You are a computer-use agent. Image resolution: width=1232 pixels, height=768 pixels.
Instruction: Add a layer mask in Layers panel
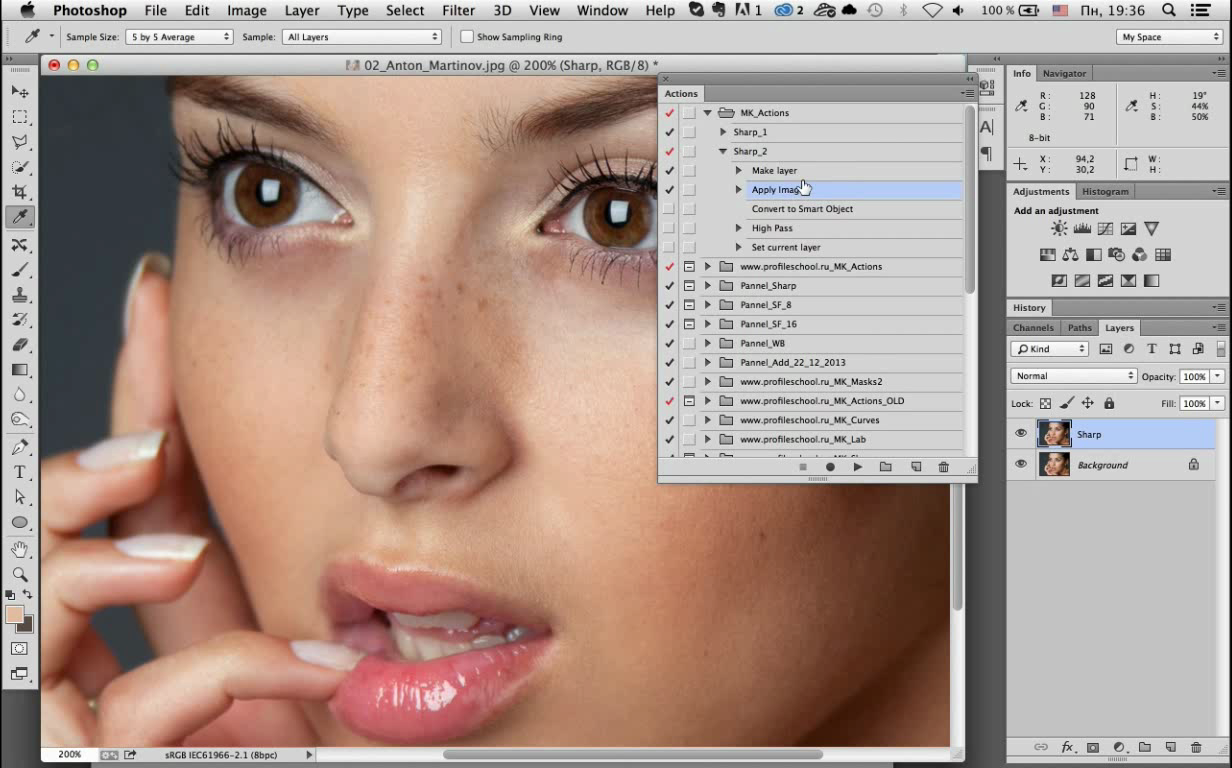(x=1093, y=747)
